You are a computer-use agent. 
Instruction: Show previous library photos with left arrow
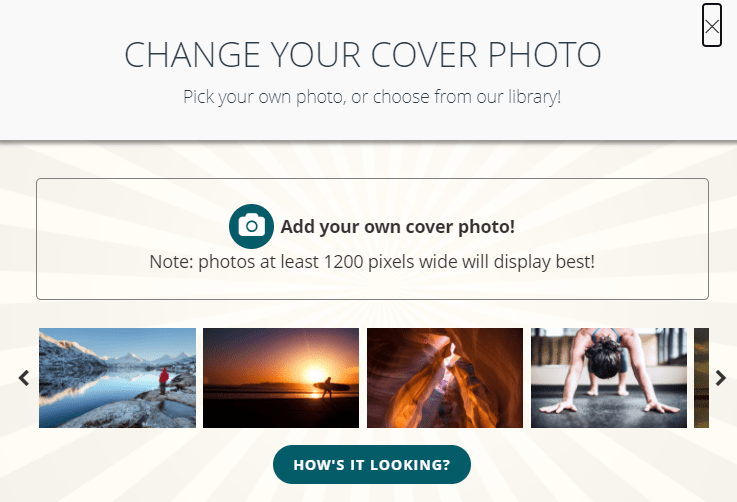coord(24,378)
